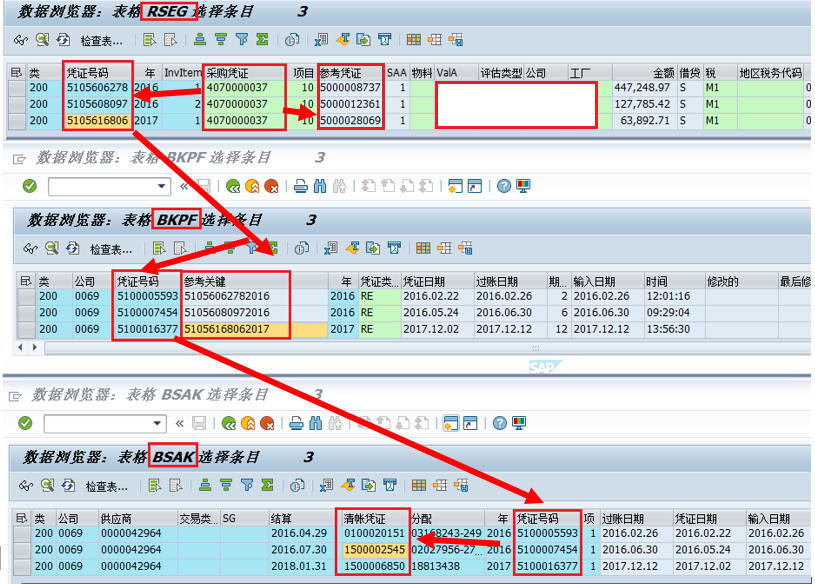Image resolution: width=815 pixels, height=584 pixels.
Task: Click the display glasses icon in RSEG toolbar
Action: [x=21, y=40]
